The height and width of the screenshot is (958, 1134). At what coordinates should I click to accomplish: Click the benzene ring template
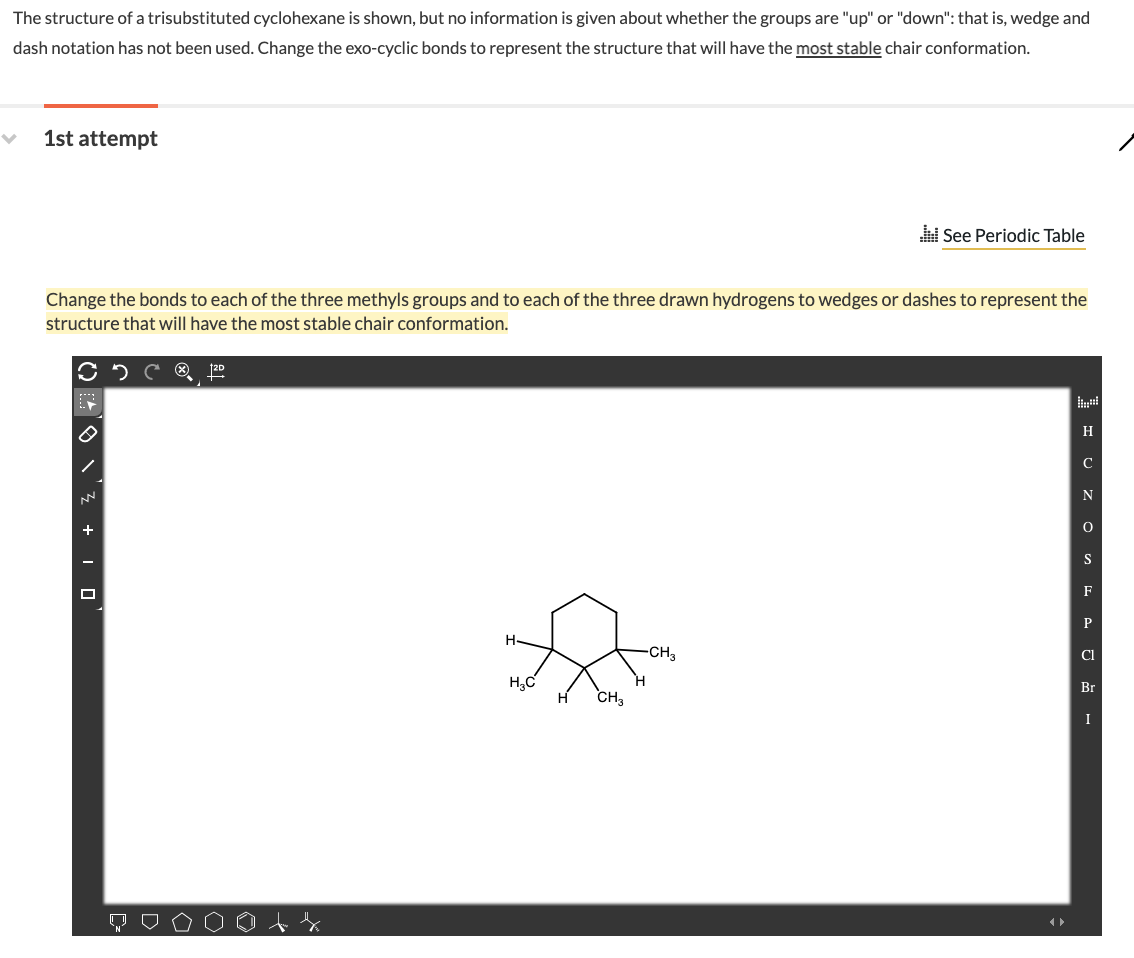(245, 921)
